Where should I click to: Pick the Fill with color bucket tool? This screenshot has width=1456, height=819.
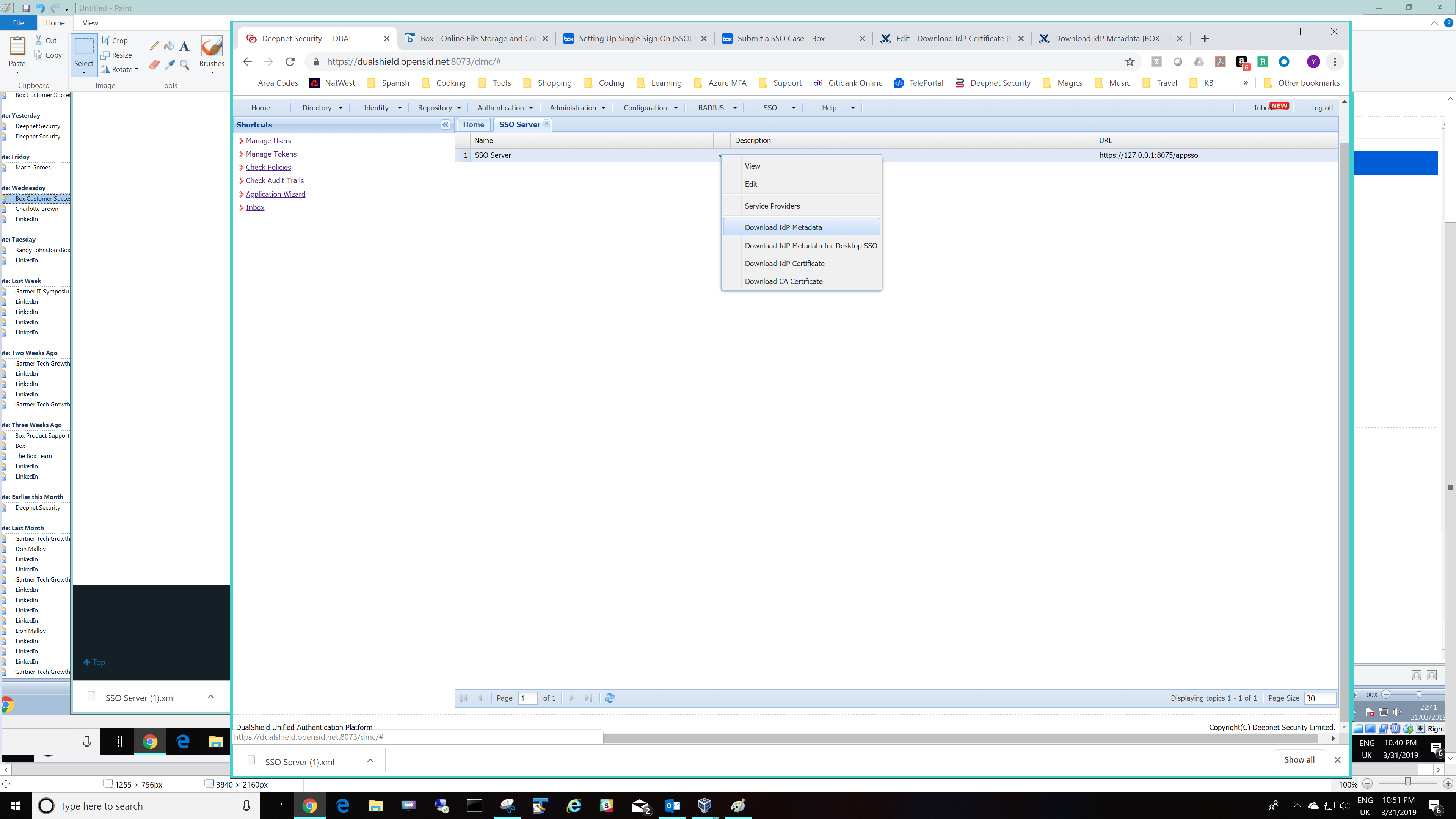point(169,46)
